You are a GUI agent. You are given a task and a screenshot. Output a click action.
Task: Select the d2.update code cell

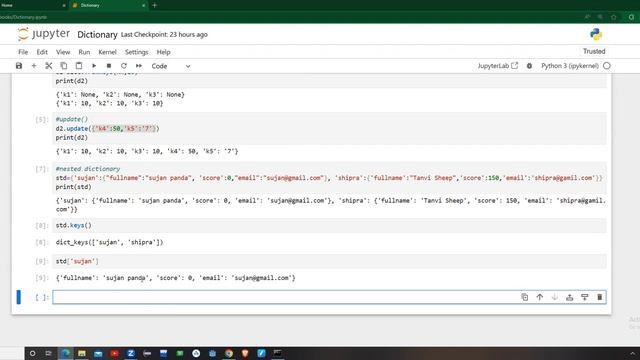click(x=329, y=129)
